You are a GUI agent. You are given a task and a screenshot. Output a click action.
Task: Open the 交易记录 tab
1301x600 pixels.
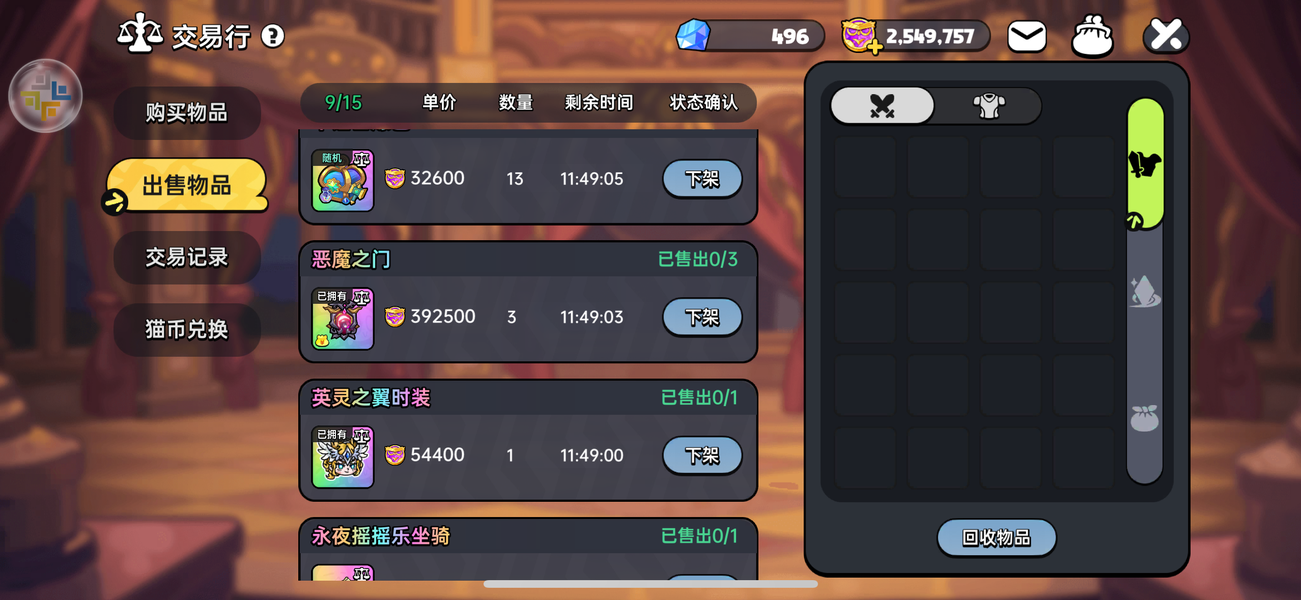pyautogui.click(x=187, y=257)
